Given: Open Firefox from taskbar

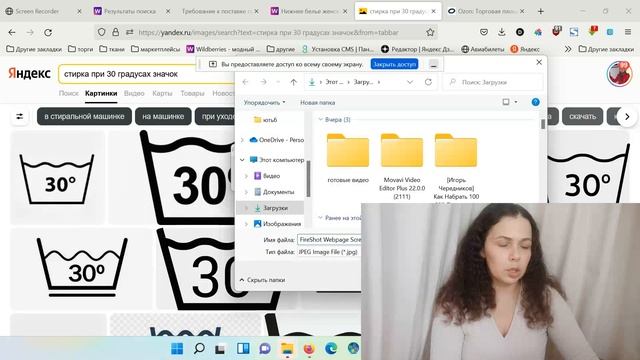Looking at the screenshot, I should point(309,349).
